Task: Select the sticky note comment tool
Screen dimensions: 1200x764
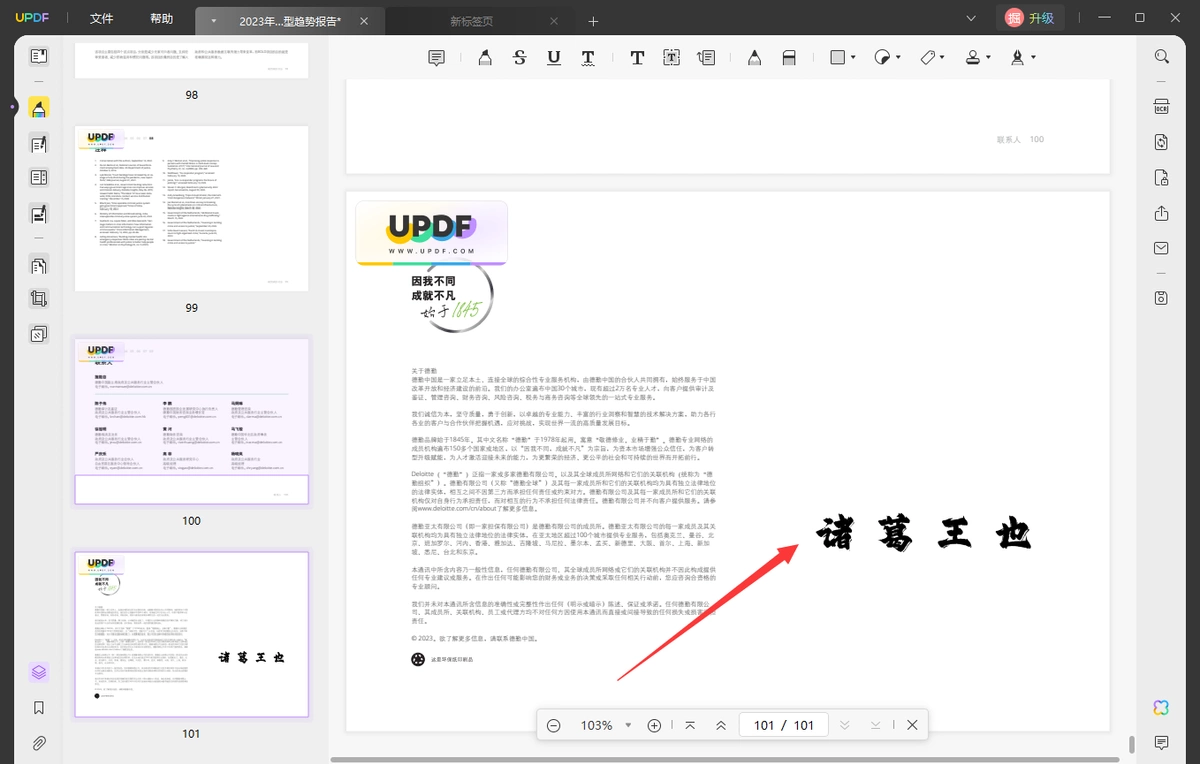Action: pyautogui.click(x=436, y=58)
